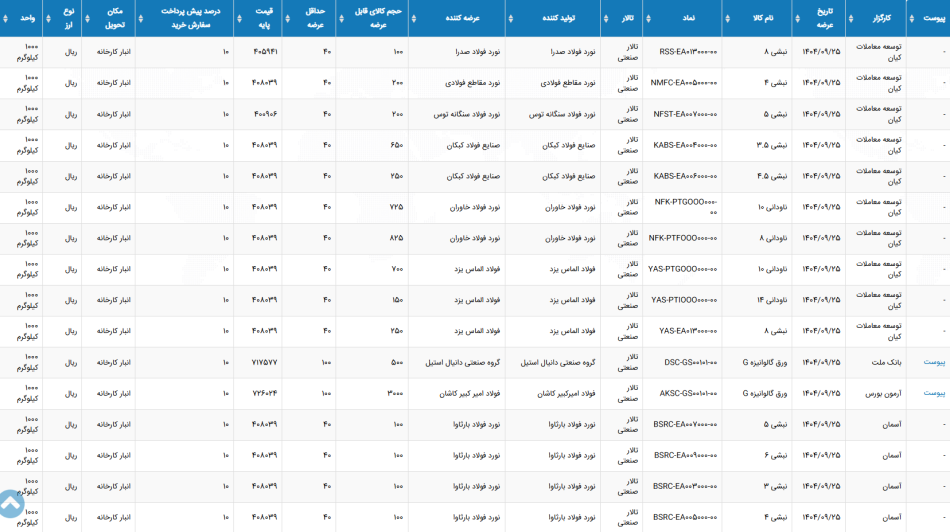Click volume ۶۵۰ in نبشی ۳.۵ row
This screenshot has height=532, width=950.
pos(396,145)
